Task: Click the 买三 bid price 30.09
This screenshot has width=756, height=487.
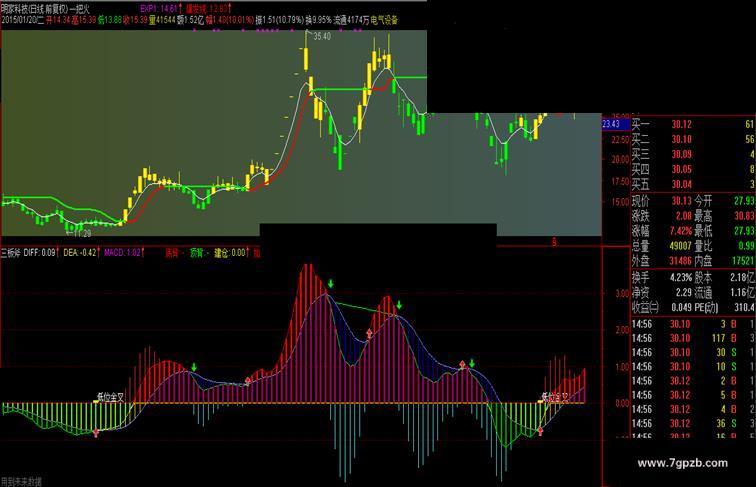Action: (x=682, y=154)
